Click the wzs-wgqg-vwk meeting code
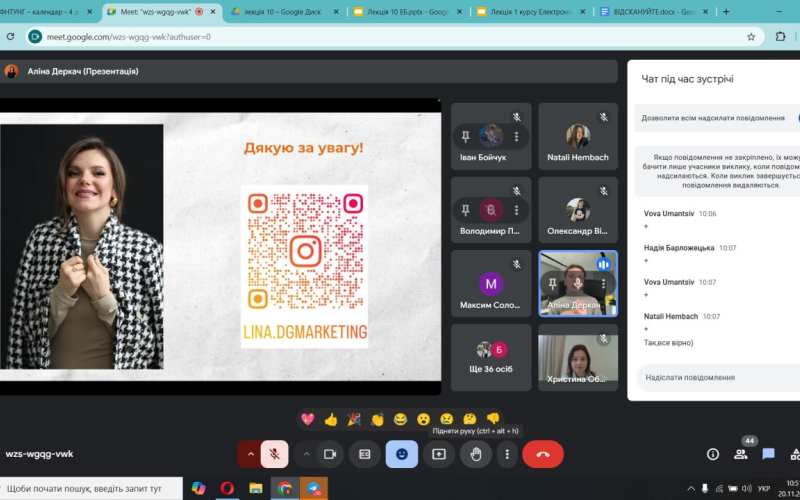This screenshot has width=800, height=500. coord(39,454)
